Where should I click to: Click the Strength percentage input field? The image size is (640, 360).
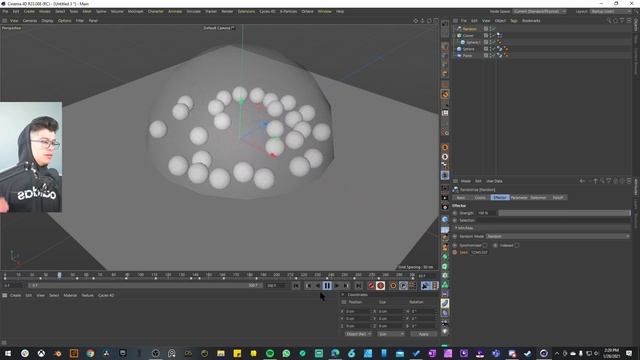click(486, 213)
